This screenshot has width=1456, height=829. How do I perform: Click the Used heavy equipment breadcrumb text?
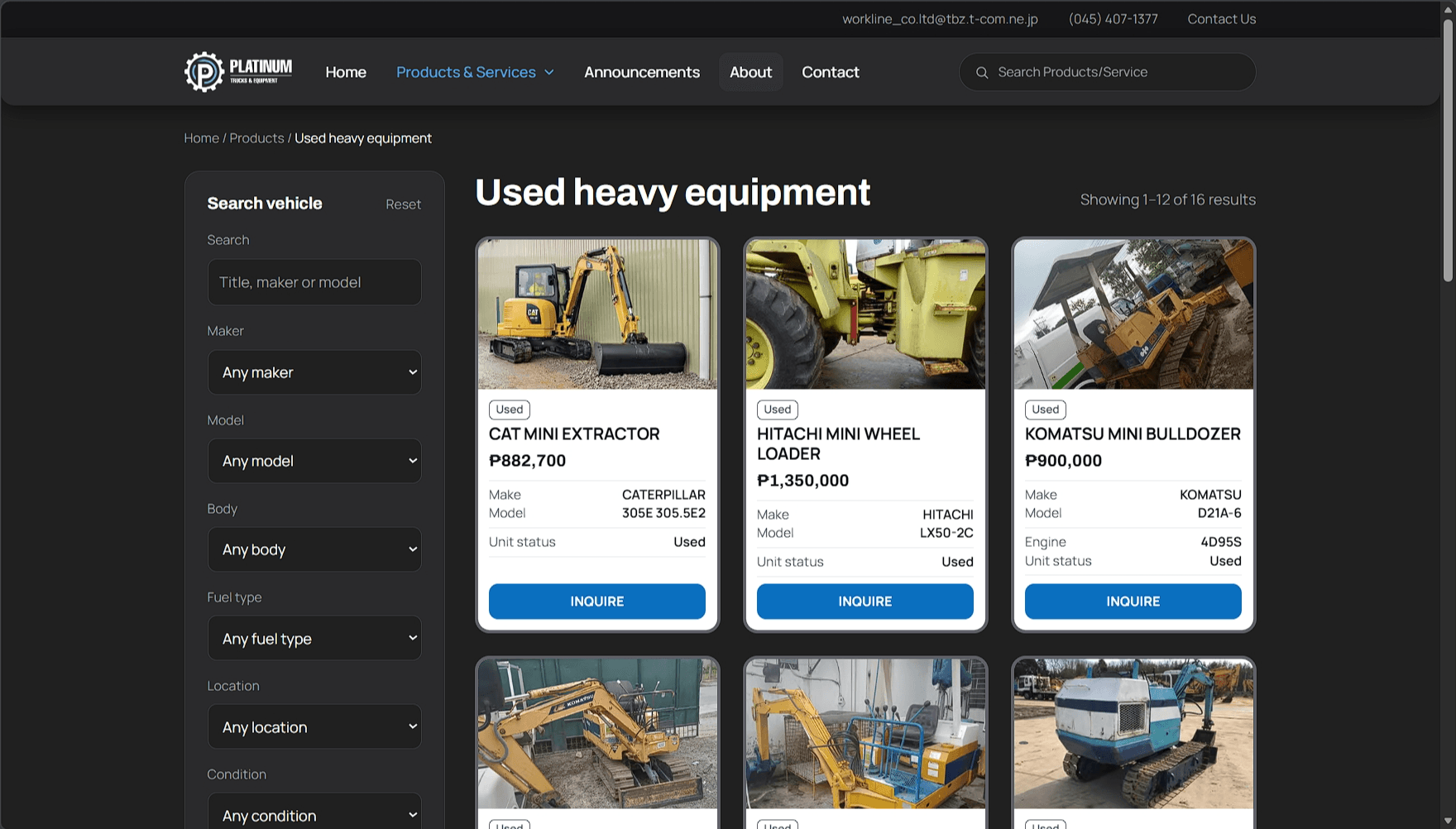tap(363, 138)
